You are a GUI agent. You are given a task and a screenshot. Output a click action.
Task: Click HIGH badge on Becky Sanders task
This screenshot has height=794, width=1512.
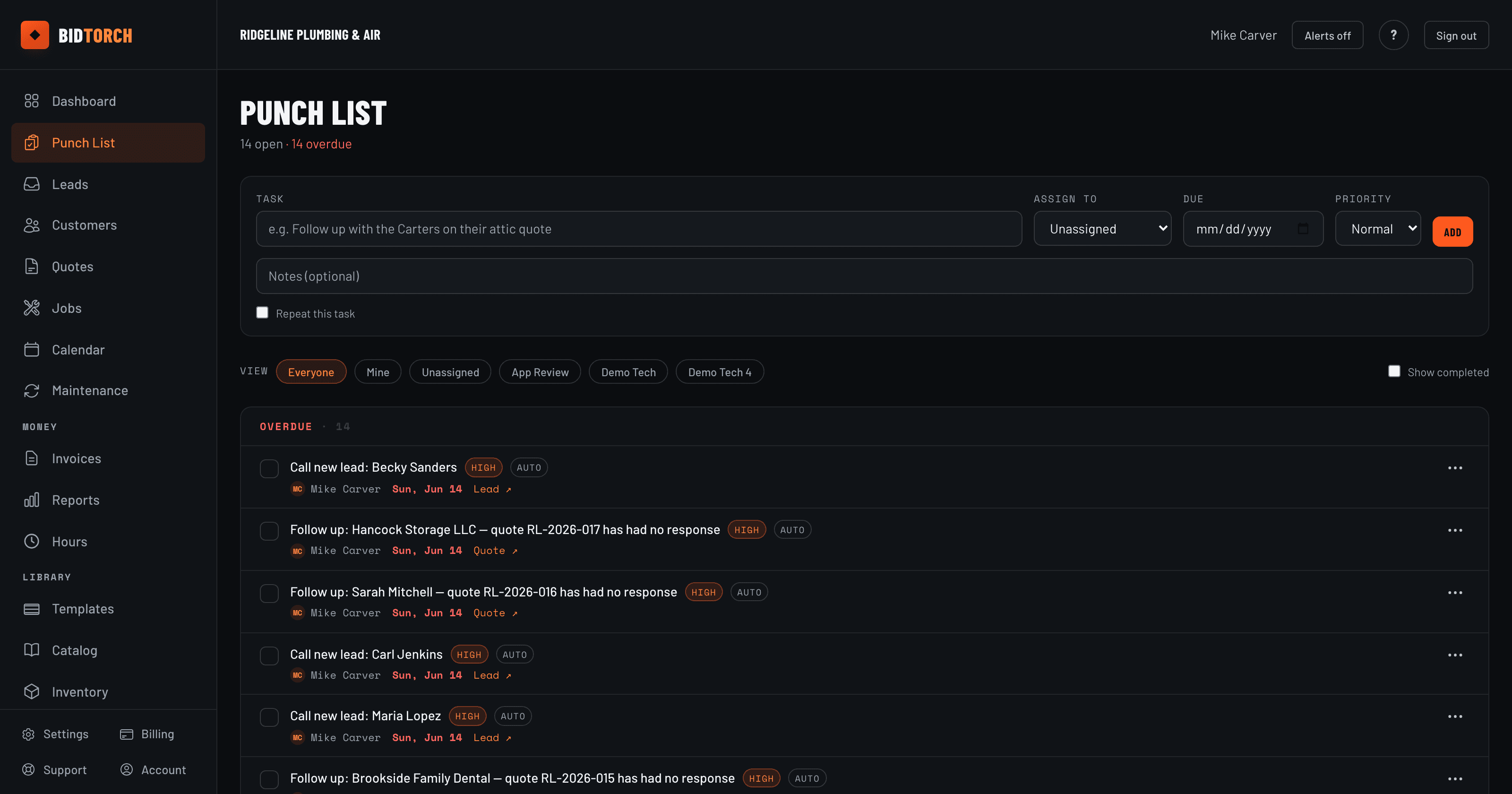click(484, 467)
